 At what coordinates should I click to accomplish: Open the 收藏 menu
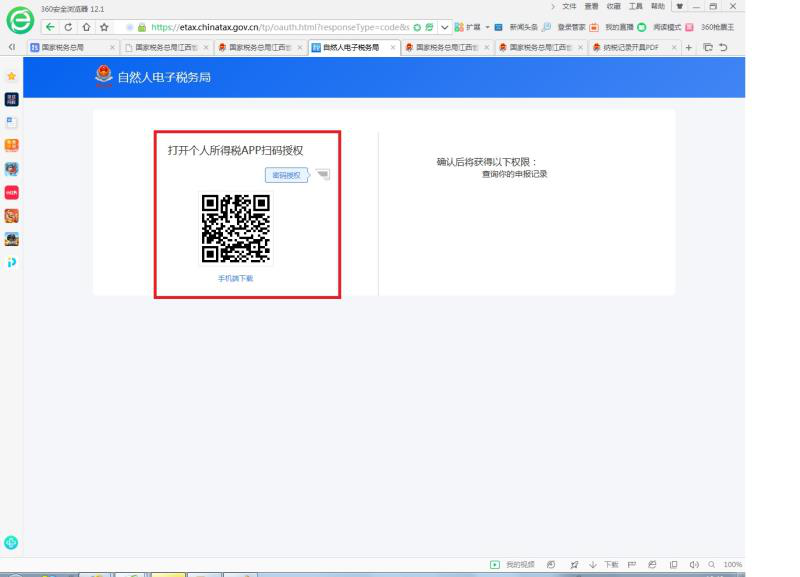click(x=613, y=6)
